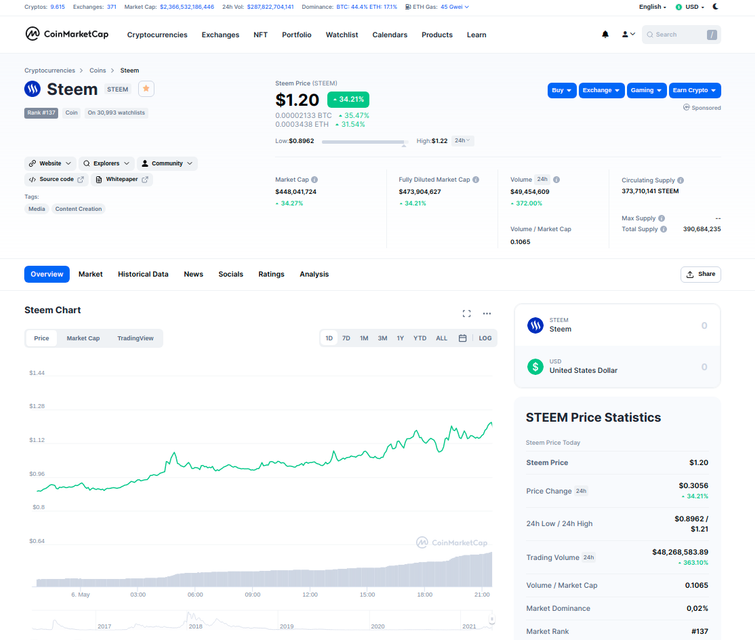
Task: Select the Overview tab
Action: point(47,274)
